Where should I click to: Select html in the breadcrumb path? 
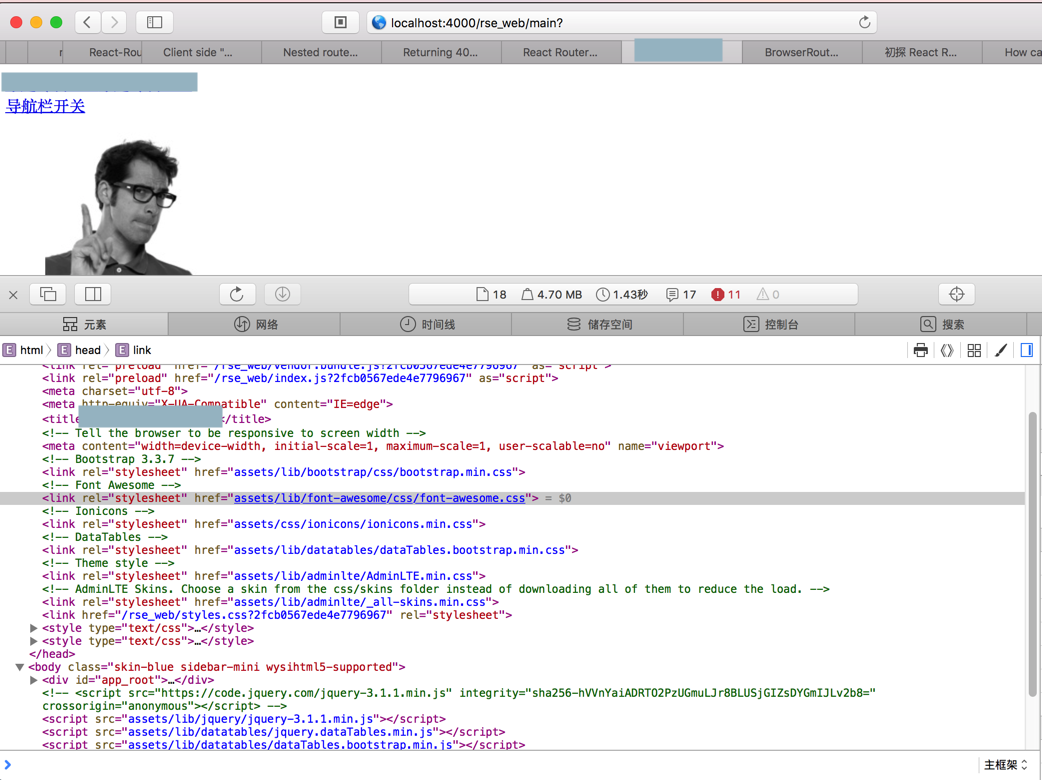[24, 350]
